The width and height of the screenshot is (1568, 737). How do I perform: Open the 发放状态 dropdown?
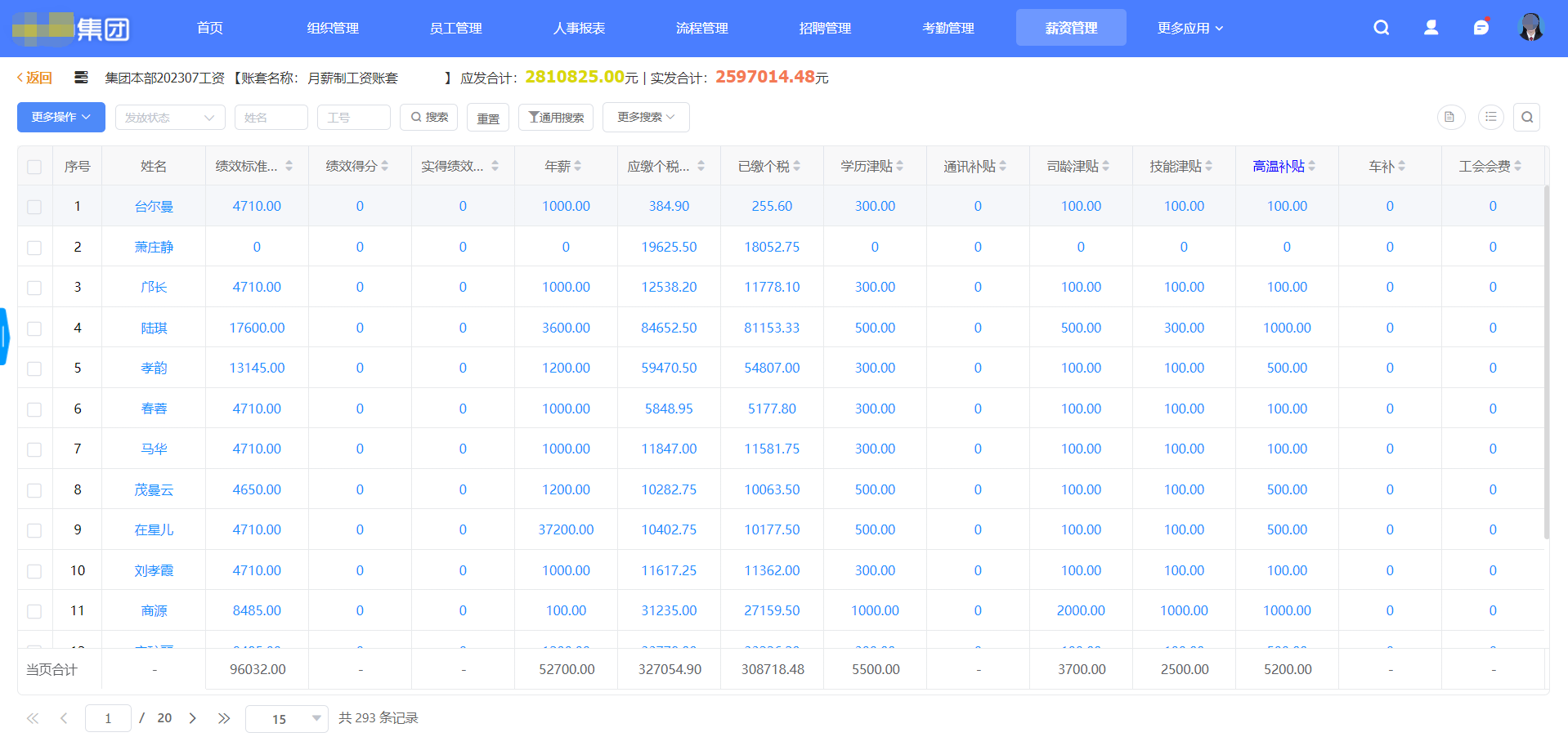170,117
